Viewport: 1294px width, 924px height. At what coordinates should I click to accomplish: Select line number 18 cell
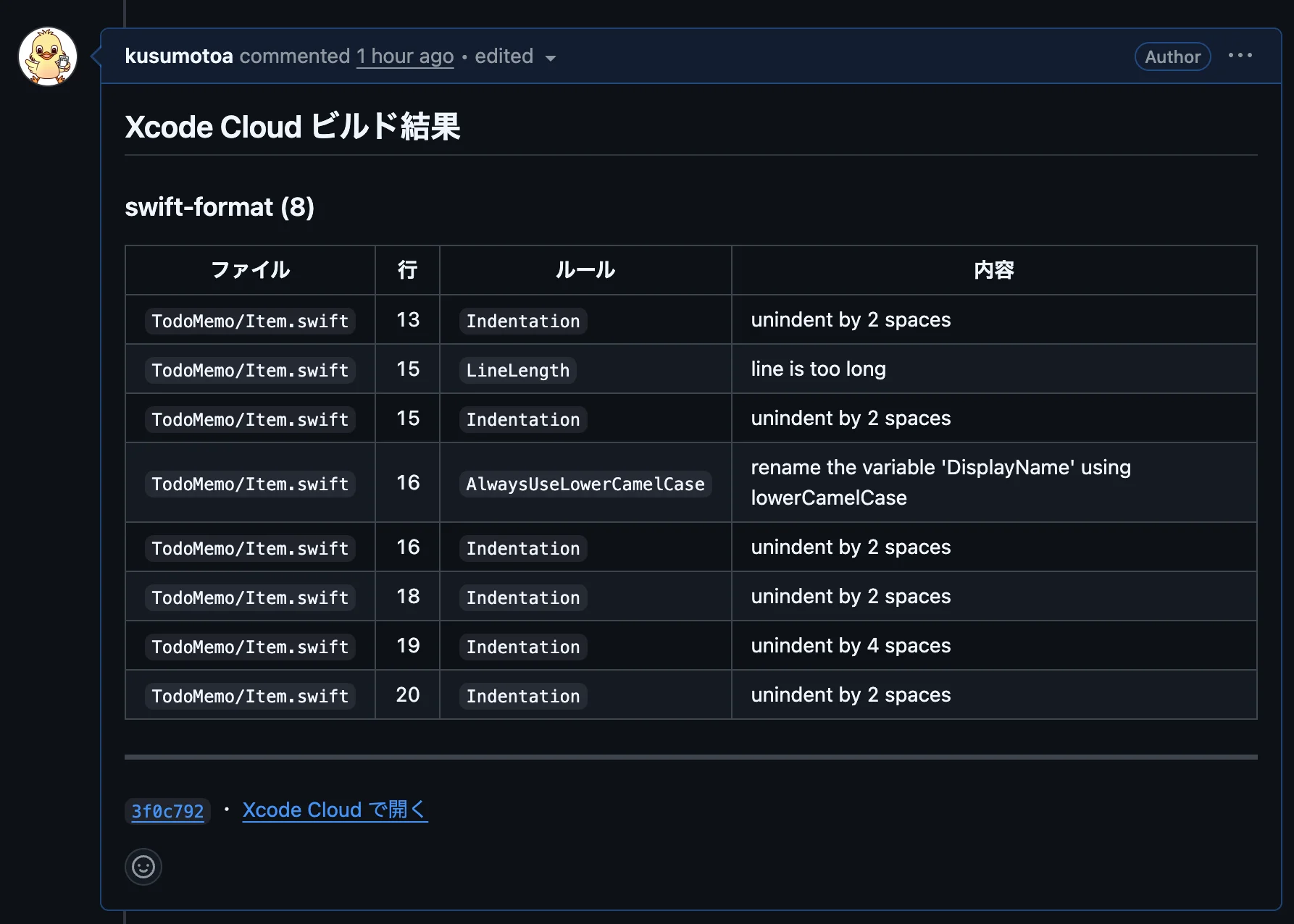408,596
